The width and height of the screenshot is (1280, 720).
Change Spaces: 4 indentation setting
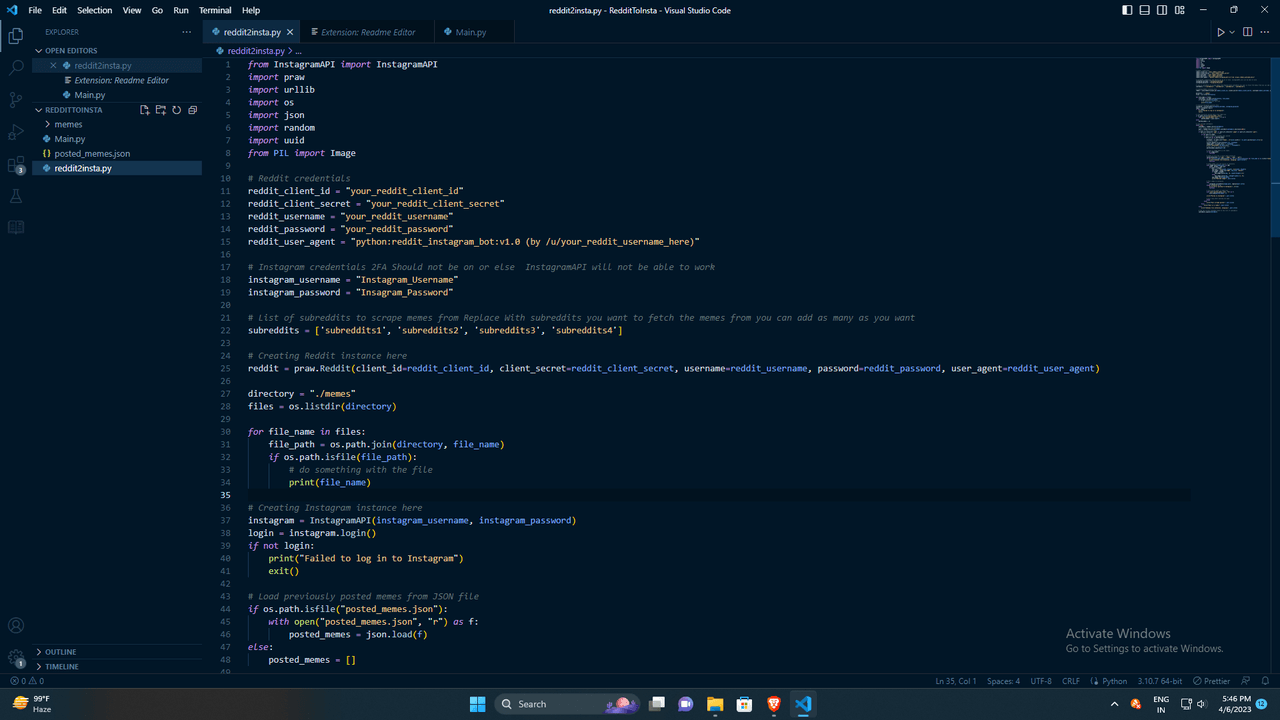click(x=1003, y=681)
